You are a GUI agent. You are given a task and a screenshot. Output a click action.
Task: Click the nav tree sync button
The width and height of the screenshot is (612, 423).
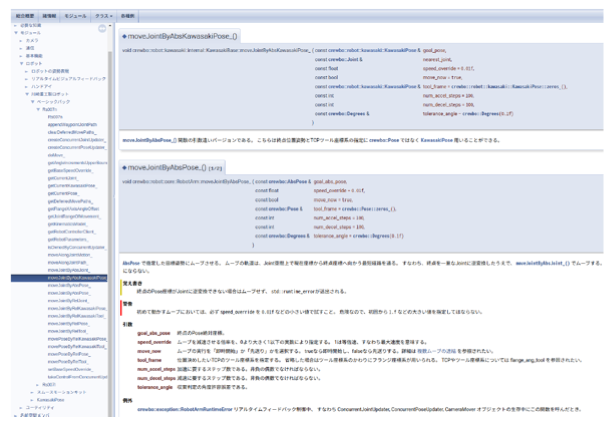pos(103,27)
